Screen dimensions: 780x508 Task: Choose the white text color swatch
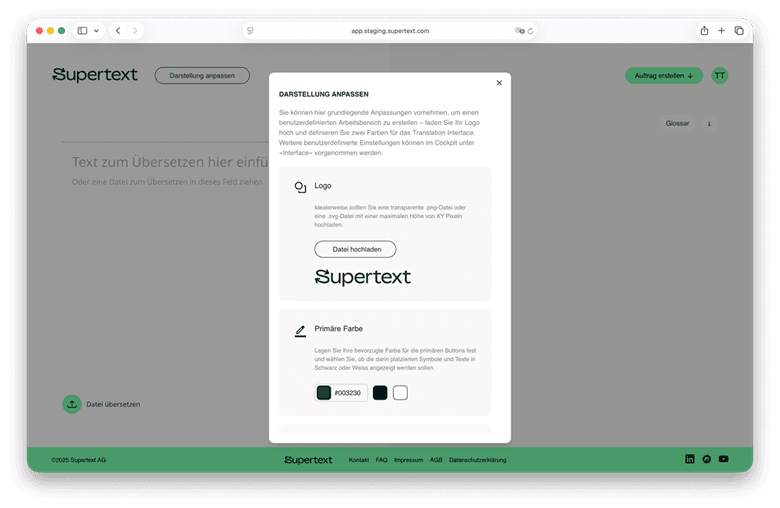pos(400,393)
